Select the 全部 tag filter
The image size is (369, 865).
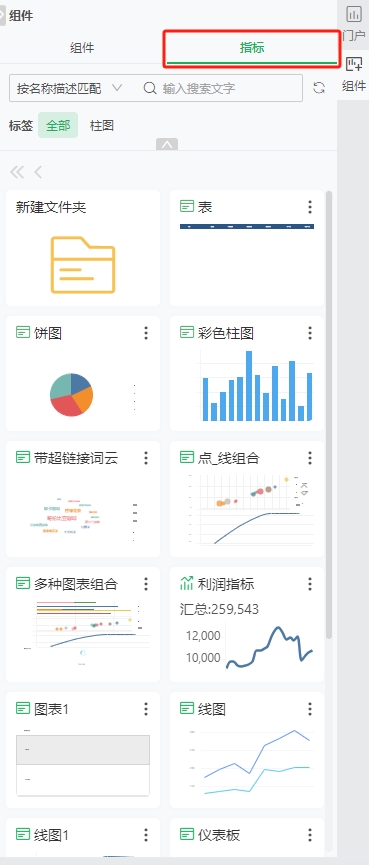tap(58, 125)
